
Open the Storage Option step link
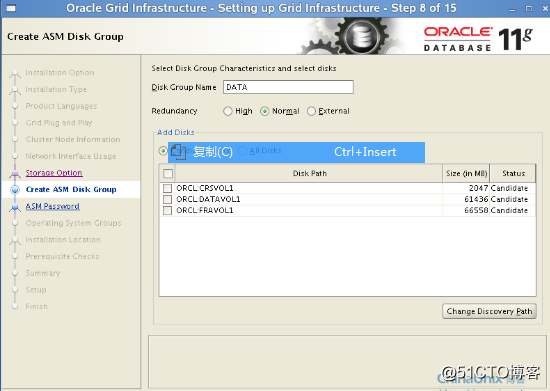tap(54, 173)
